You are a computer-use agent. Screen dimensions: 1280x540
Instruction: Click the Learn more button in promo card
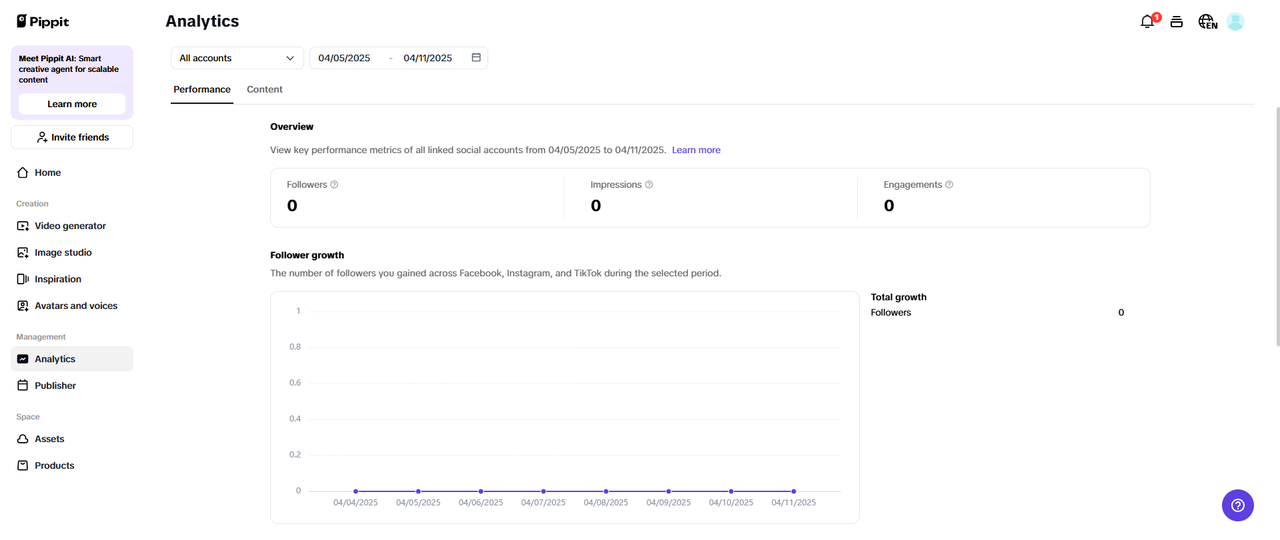pos(72,104)
